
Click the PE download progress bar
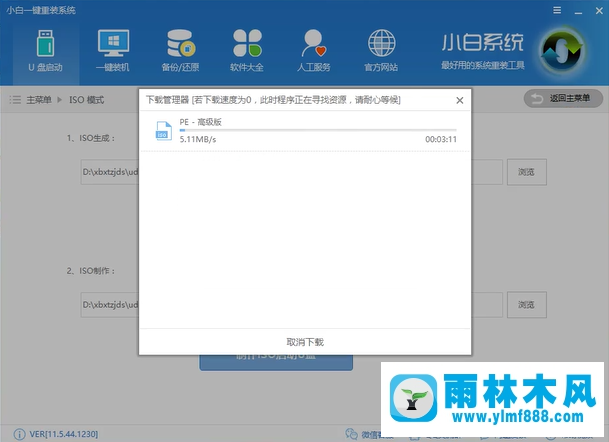point(318,131)
